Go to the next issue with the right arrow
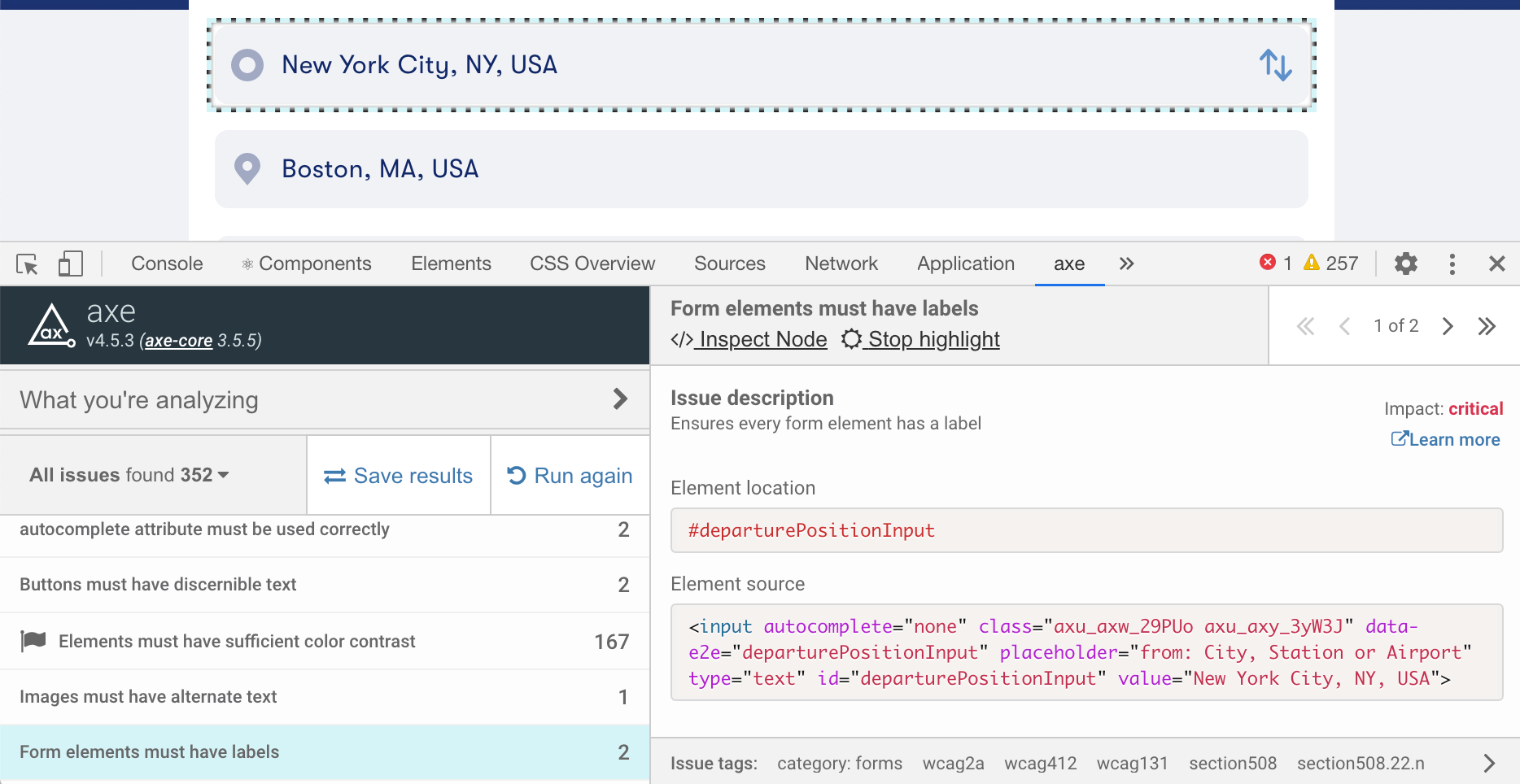The image size is (1520, 784). point(1448,325)
